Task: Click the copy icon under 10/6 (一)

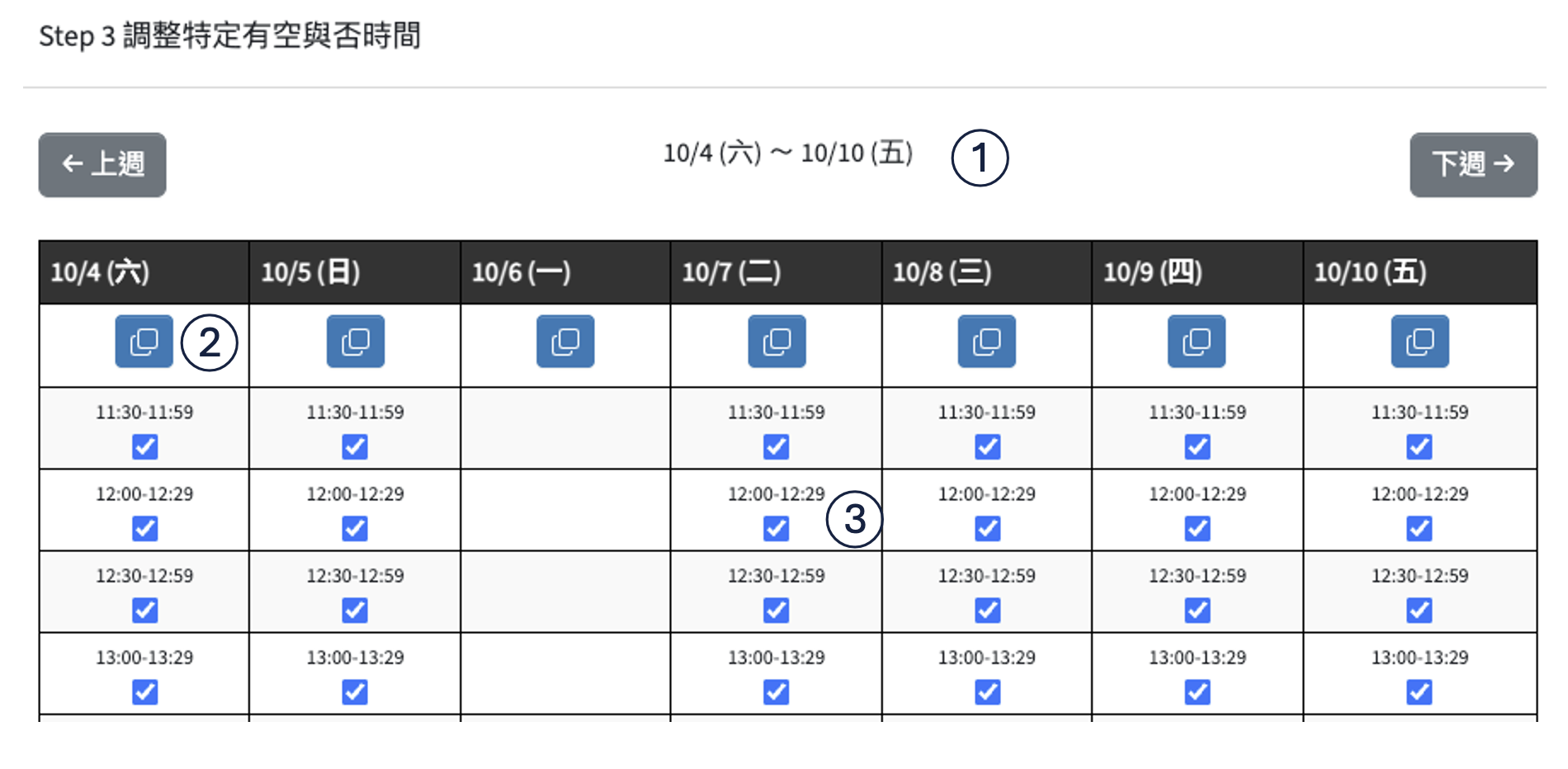Action: 565,342
